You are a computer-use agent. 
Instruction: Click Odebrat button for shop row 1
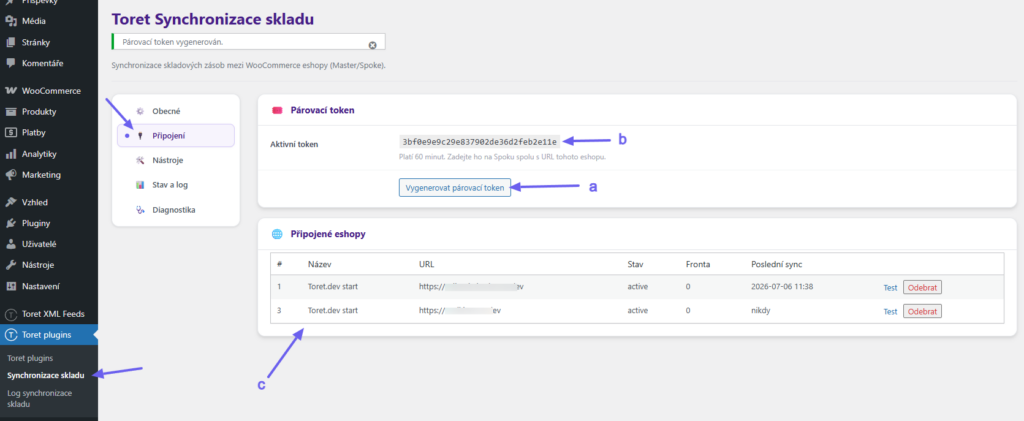click(922, 287)
